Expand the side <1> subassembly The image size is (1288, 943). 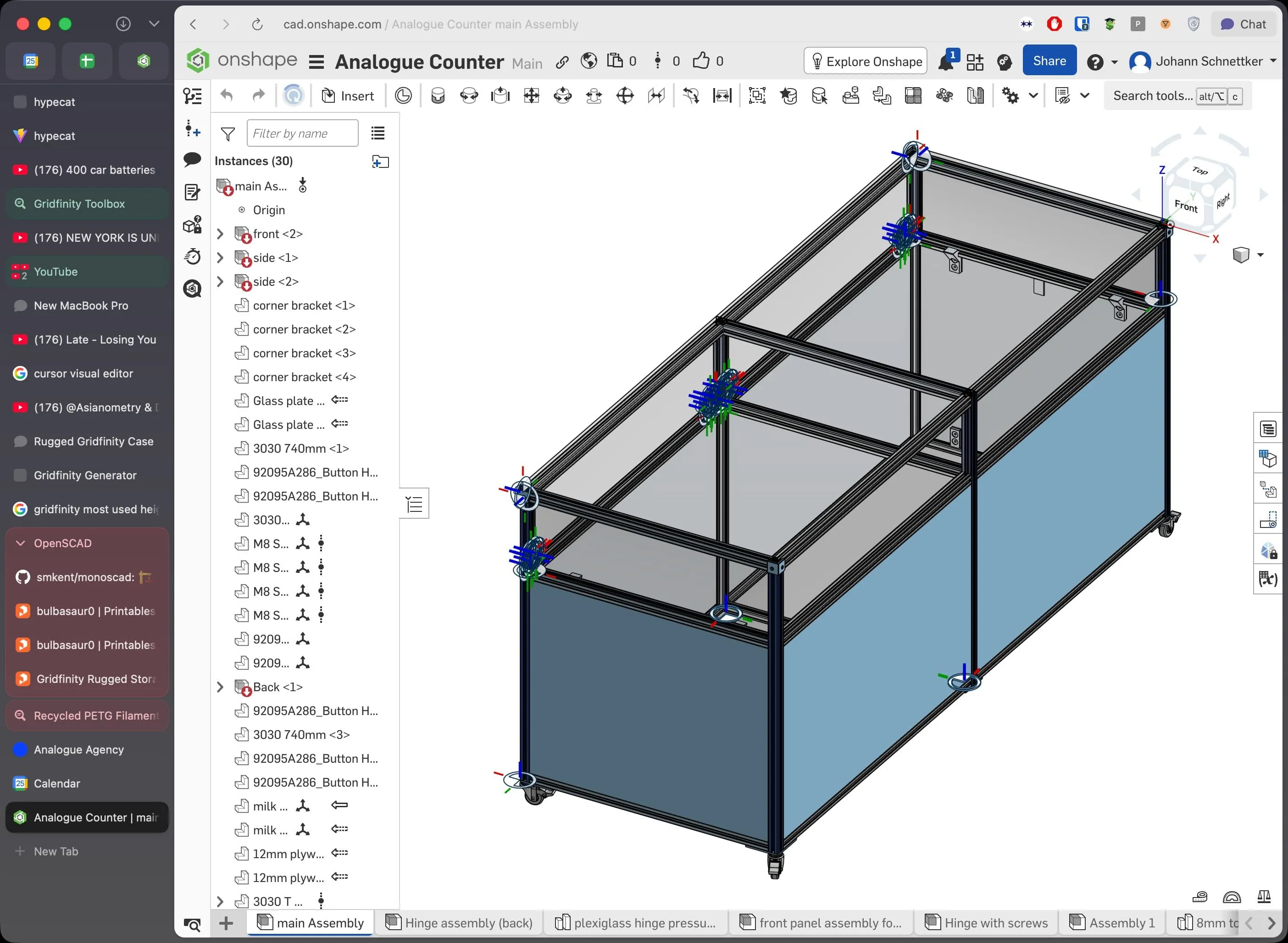(x=220, y=258)
